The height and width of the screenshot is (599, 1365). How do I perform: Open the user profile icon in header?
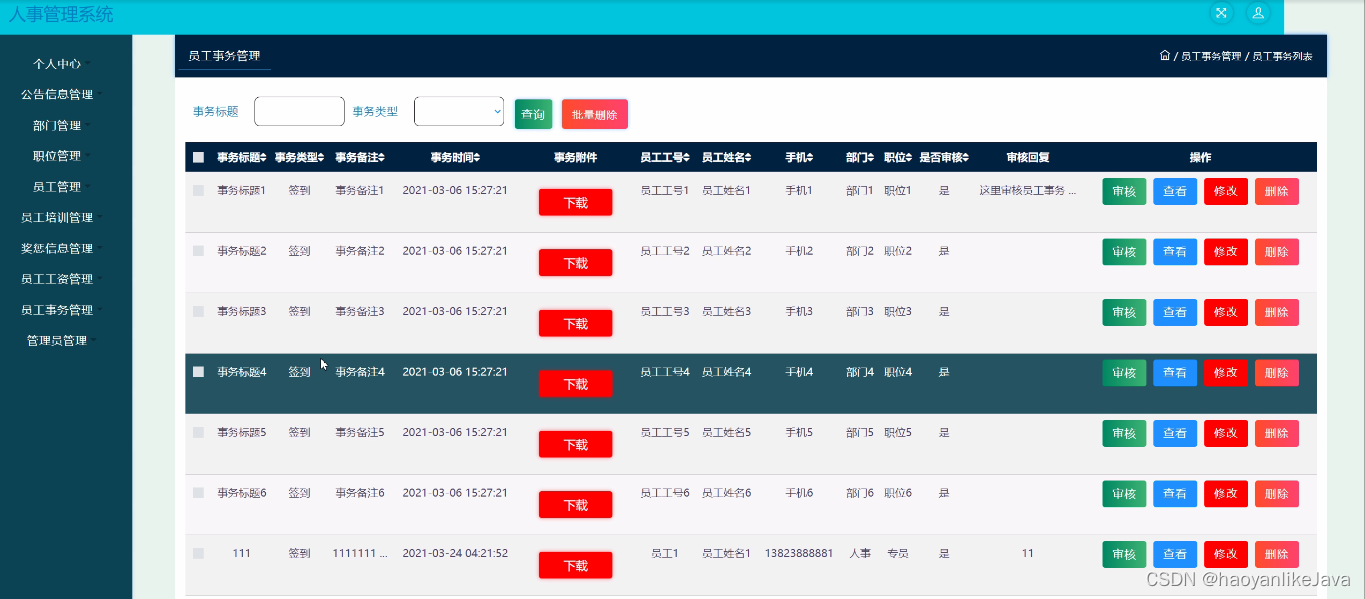(x=1258, y=13)
